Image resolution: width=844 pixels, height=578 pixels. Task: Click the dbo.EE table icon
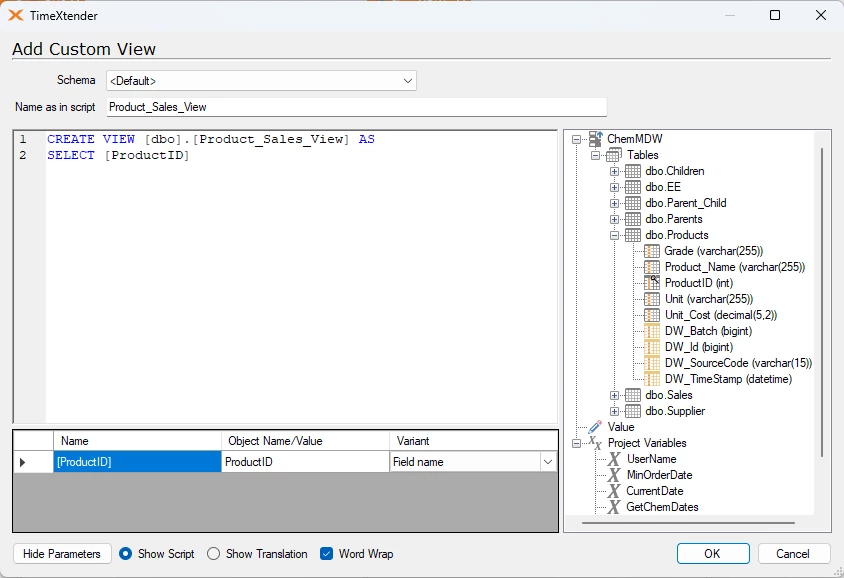(x=632, y=187)
